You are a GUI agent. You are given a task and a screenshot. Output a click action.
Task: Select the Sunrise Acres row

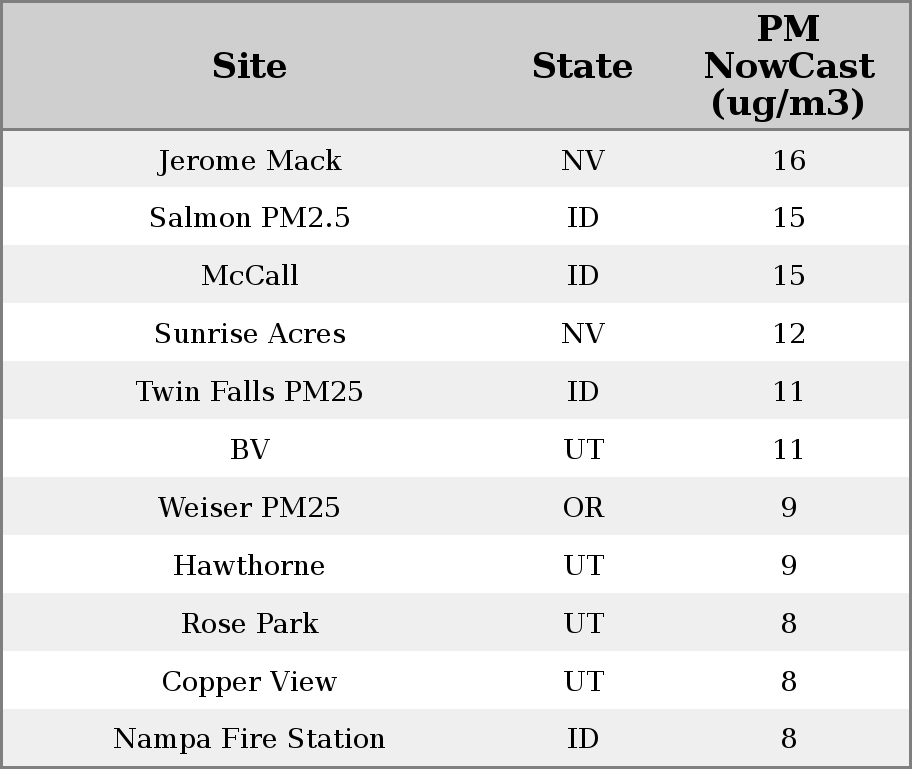tap(250, 334)
